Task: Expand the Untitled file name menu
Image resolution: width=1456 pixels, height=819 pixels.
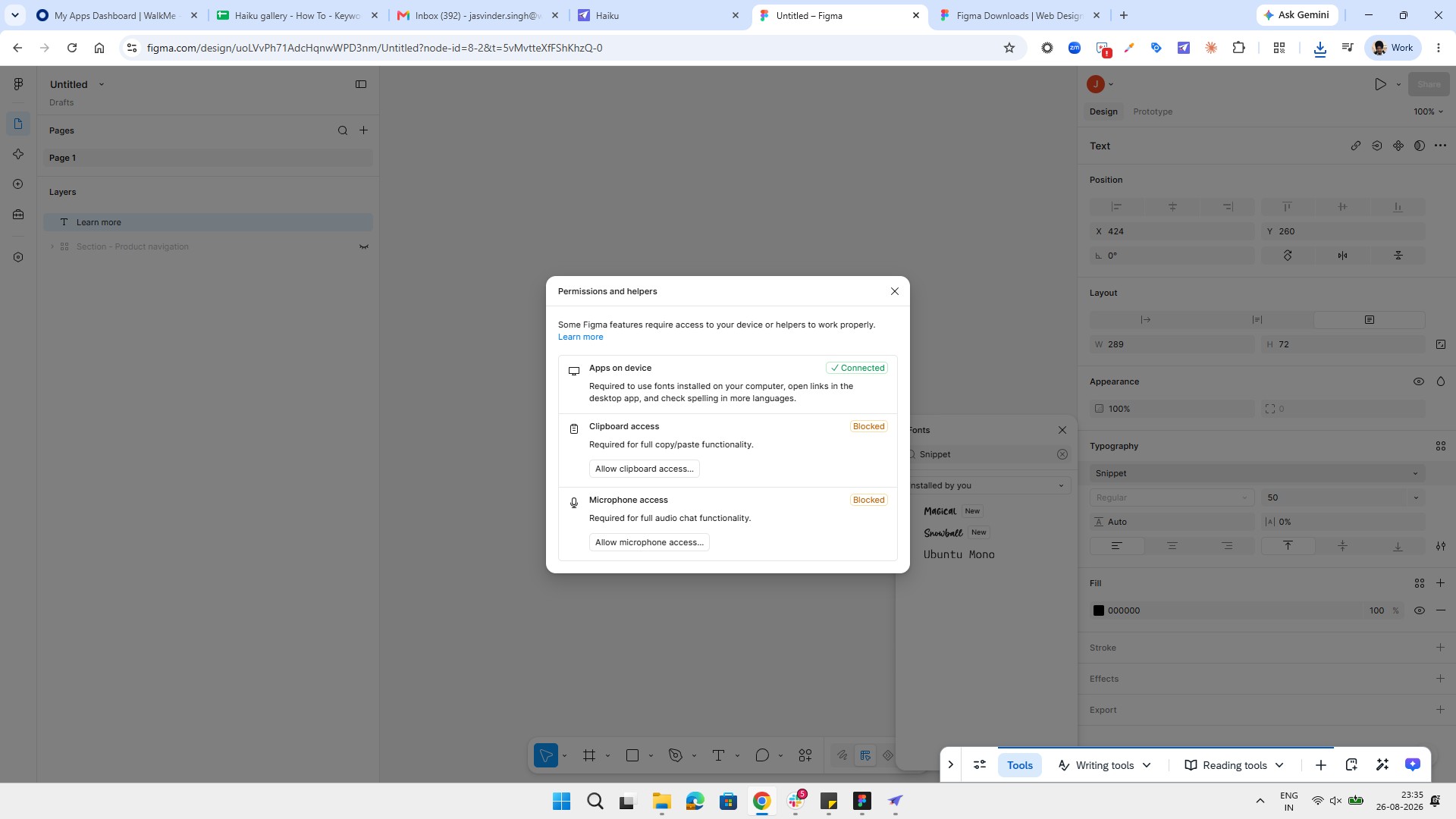Action: coord(102,84)
